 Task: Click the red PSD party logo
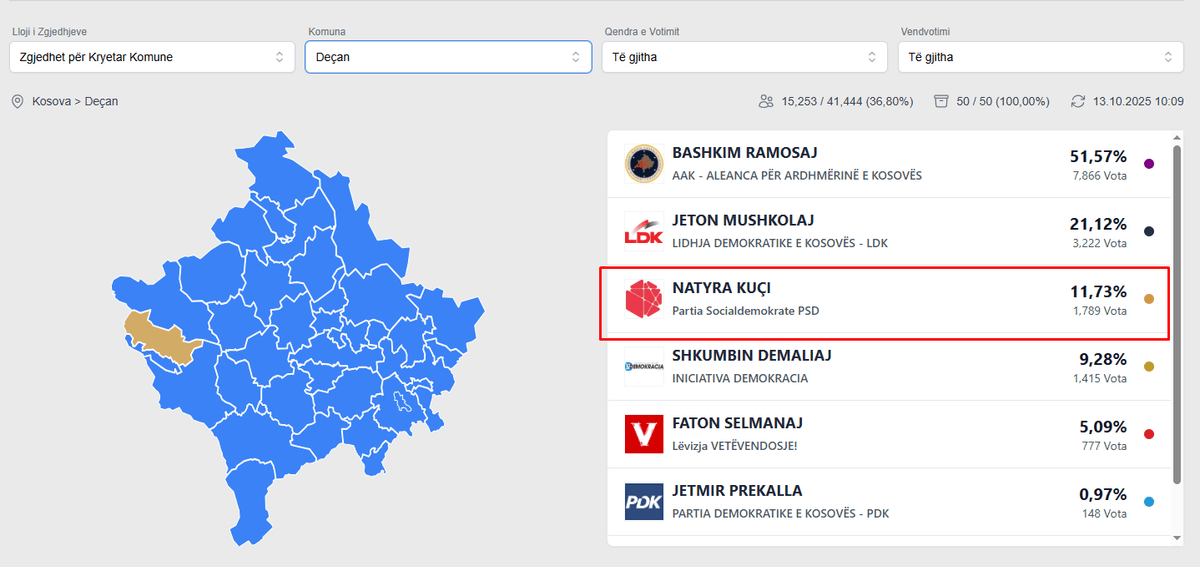pos(644,298)
